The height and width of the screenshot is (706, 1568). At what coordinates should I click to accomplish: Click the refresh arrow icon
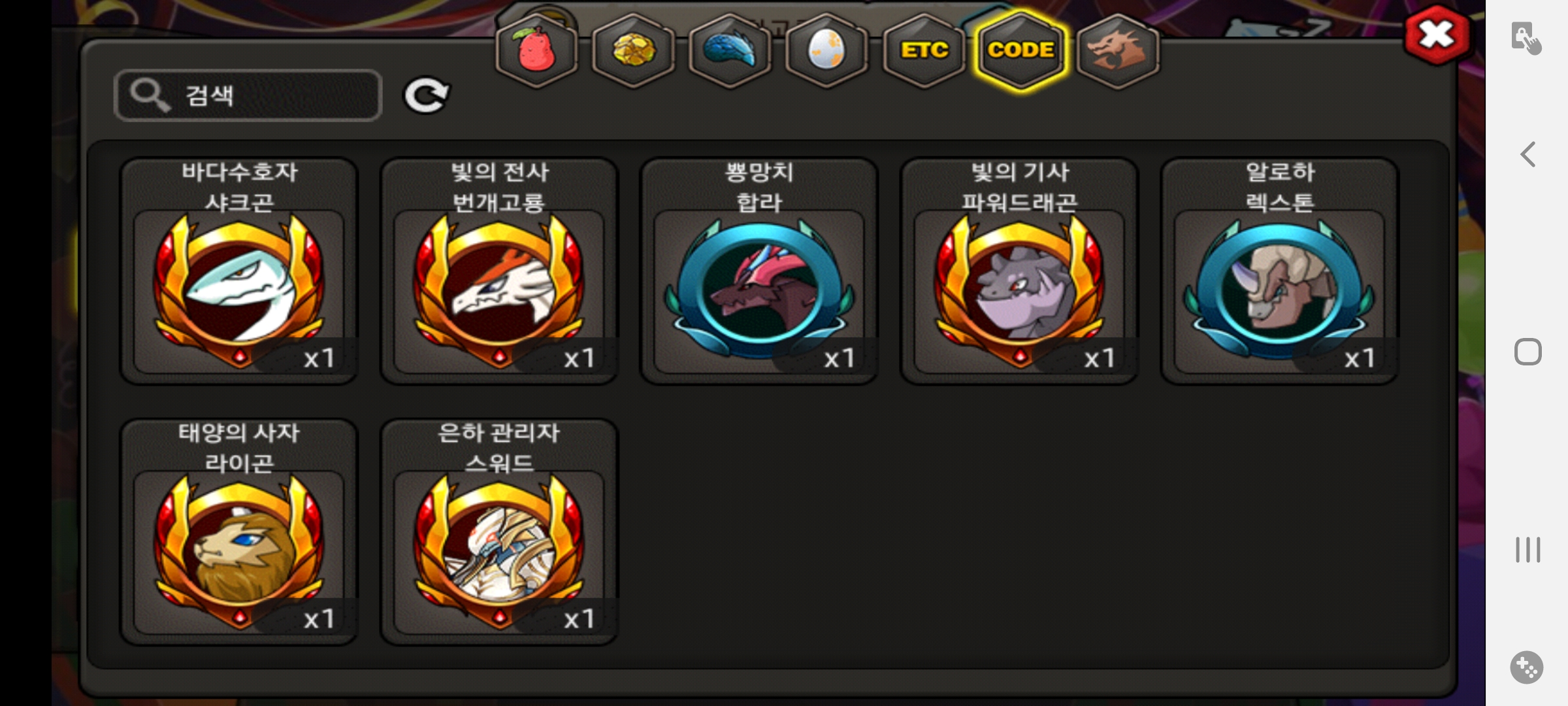(x=426, y=96)
